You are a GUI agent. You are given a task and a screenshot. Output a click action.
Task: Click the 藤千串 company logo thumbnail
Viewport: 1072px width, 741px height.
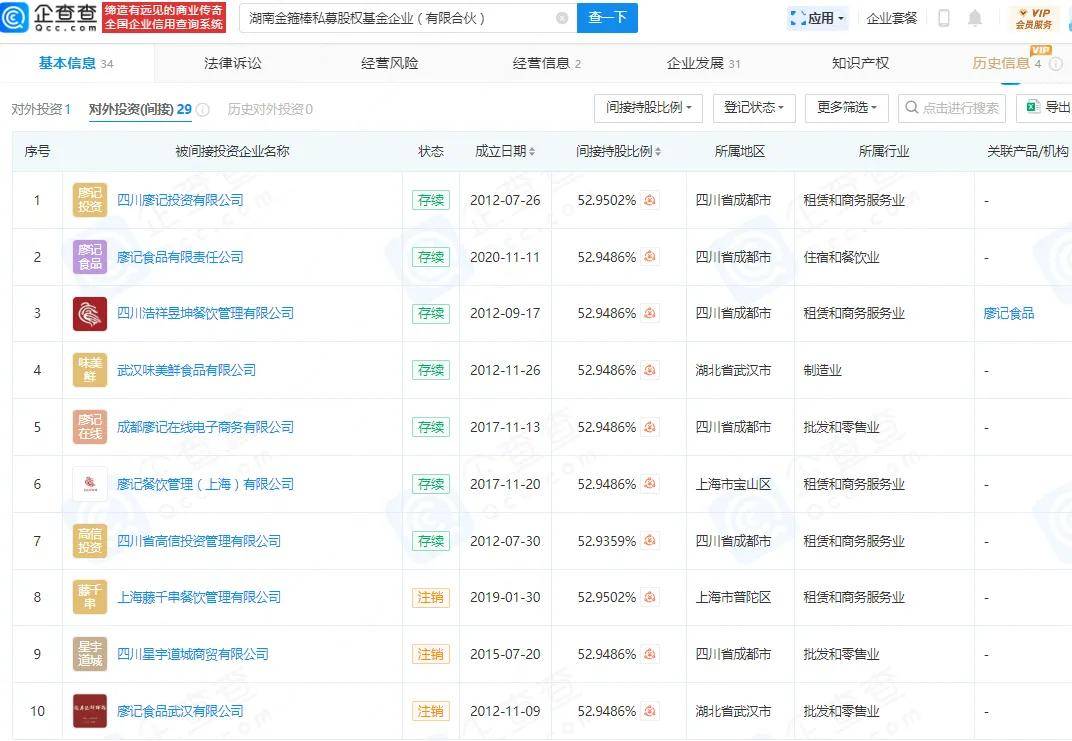click(90, 597)
